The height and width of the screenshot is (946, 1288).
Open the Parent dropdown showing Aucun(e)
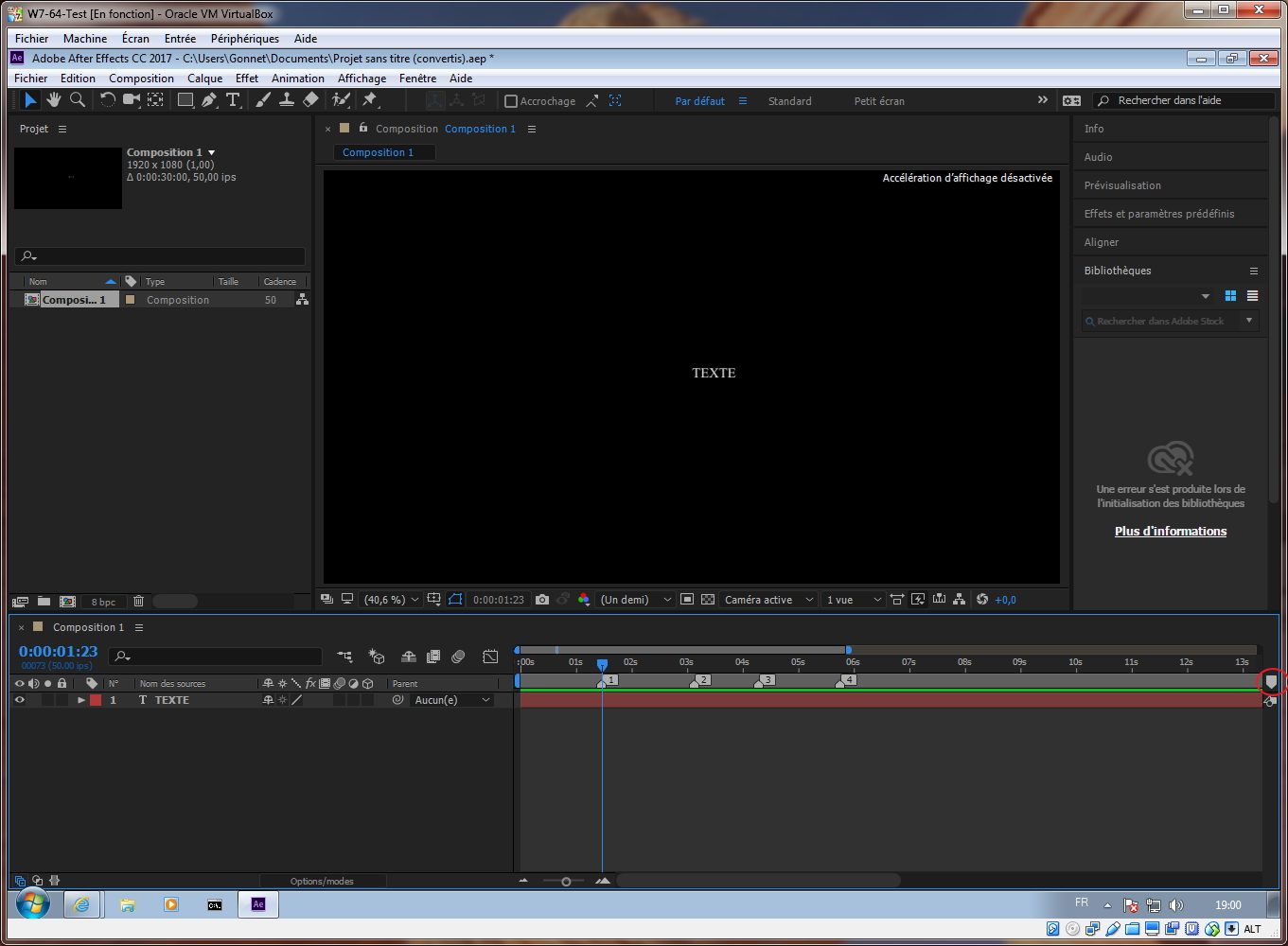(x=452, y=700)
